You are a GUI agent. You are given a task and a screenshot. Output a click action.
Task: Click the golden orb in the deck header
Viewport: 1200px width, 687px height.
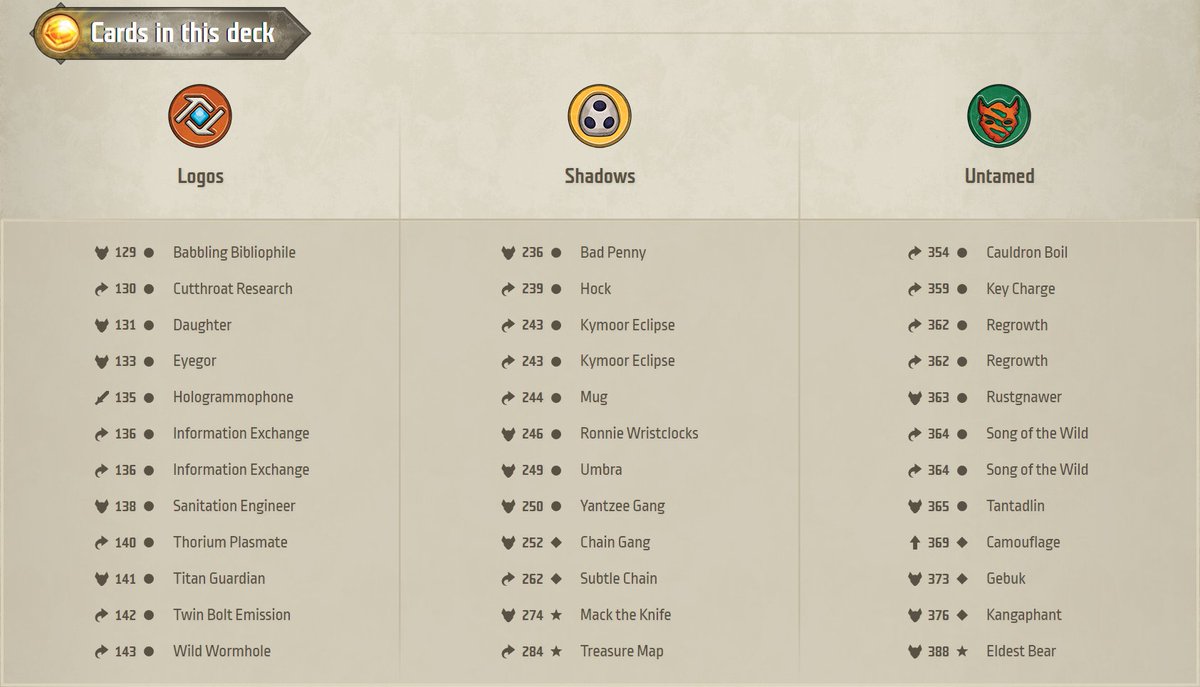[x=62, y=33]
